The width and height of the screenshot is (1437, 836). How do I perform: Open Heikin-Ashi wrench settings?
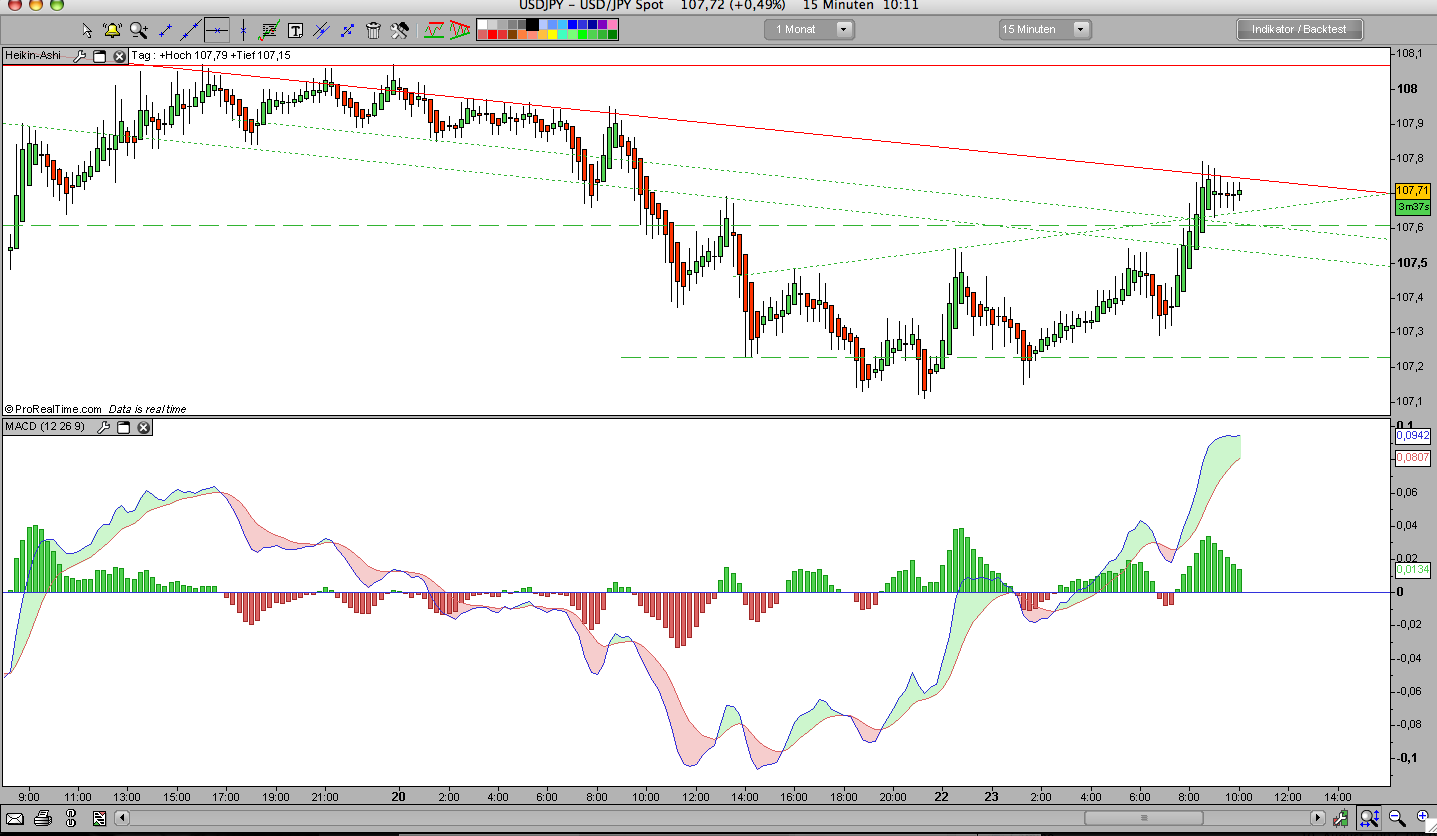click(x=79, y=56)
